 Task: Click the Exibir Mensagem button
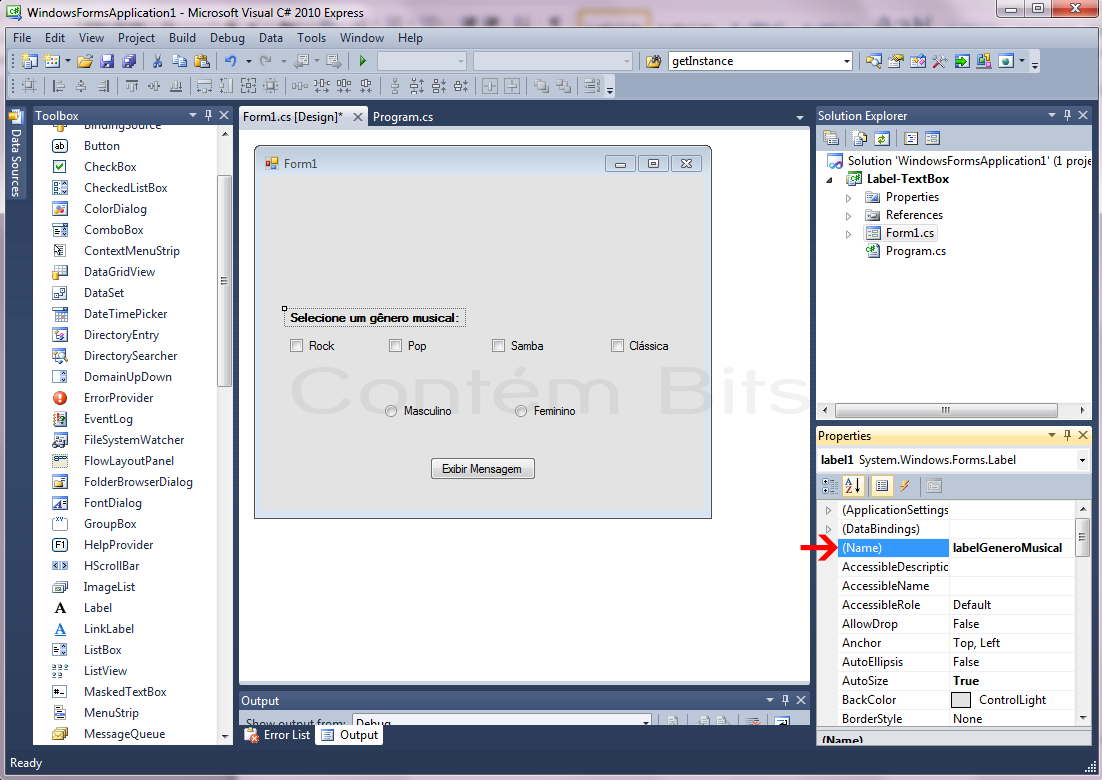pos(482,469)
